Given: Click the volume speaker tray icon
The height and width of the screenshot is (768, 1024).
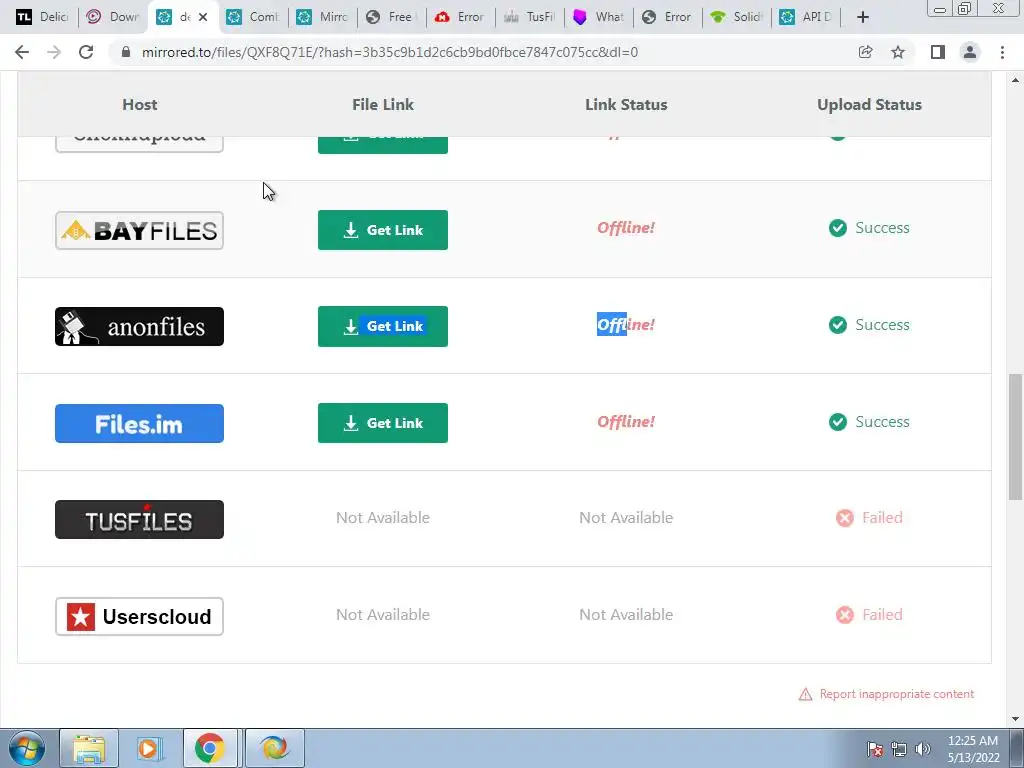Looking at the screenshot, I should point(923,748).
